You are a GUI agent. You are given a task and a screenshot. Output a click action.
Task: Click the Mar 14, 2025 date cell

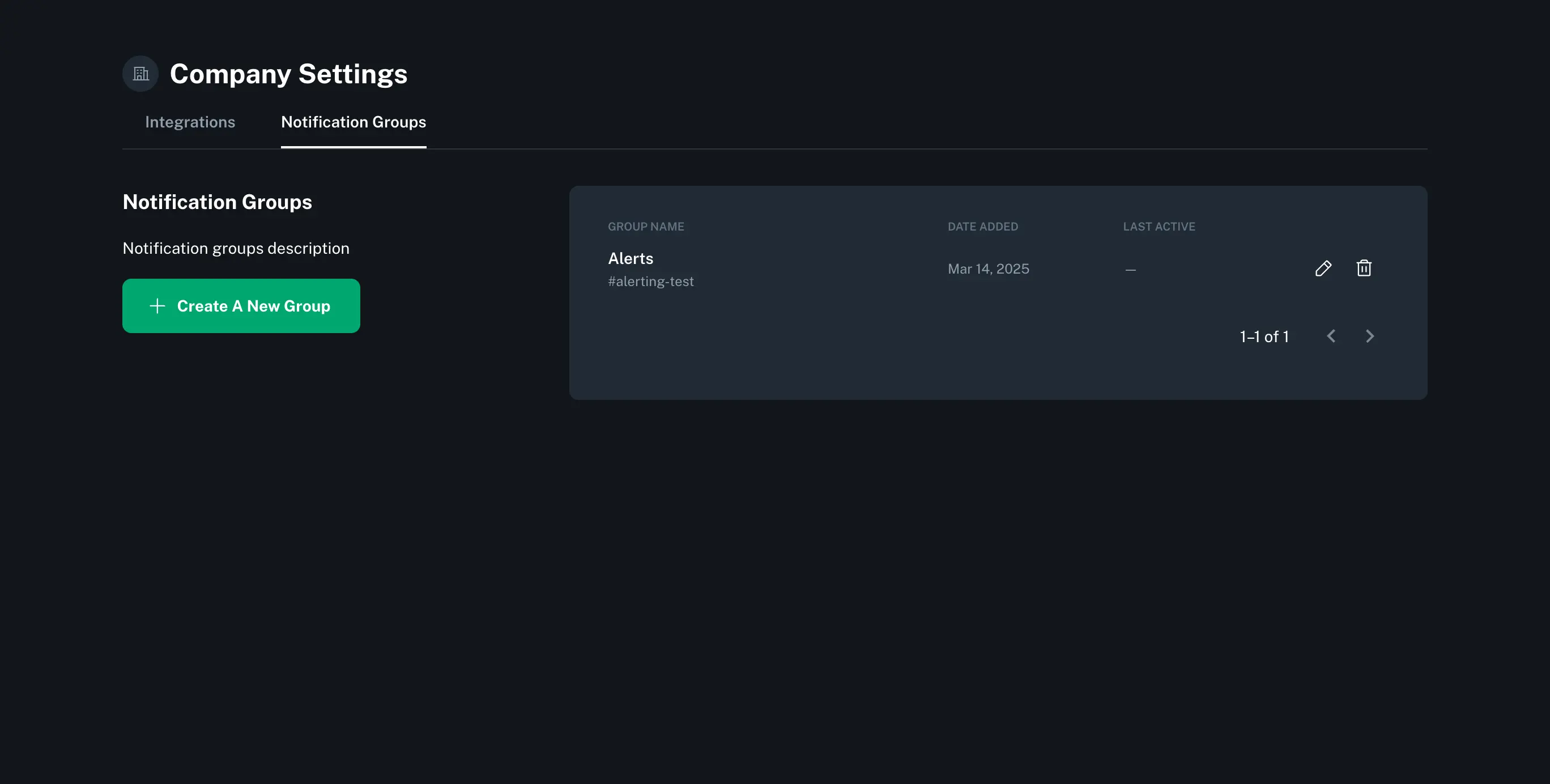point(988,269)
